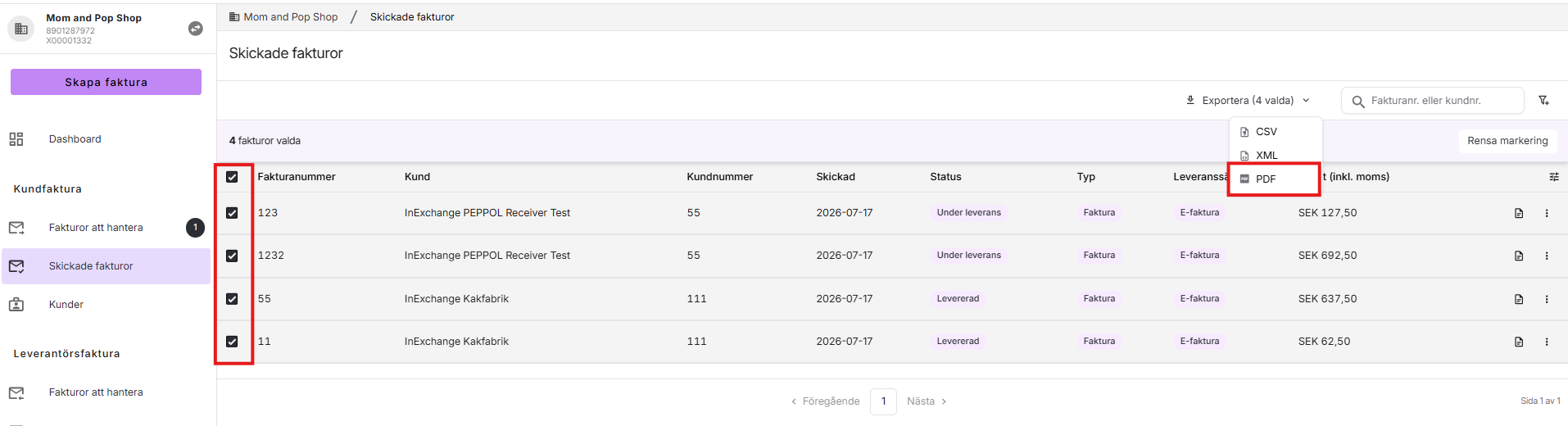Image resolution: width=1568 pixels, height=426 pixels.
Task: Open more options menu for invoice 55
Action: tap(1547, 299)
